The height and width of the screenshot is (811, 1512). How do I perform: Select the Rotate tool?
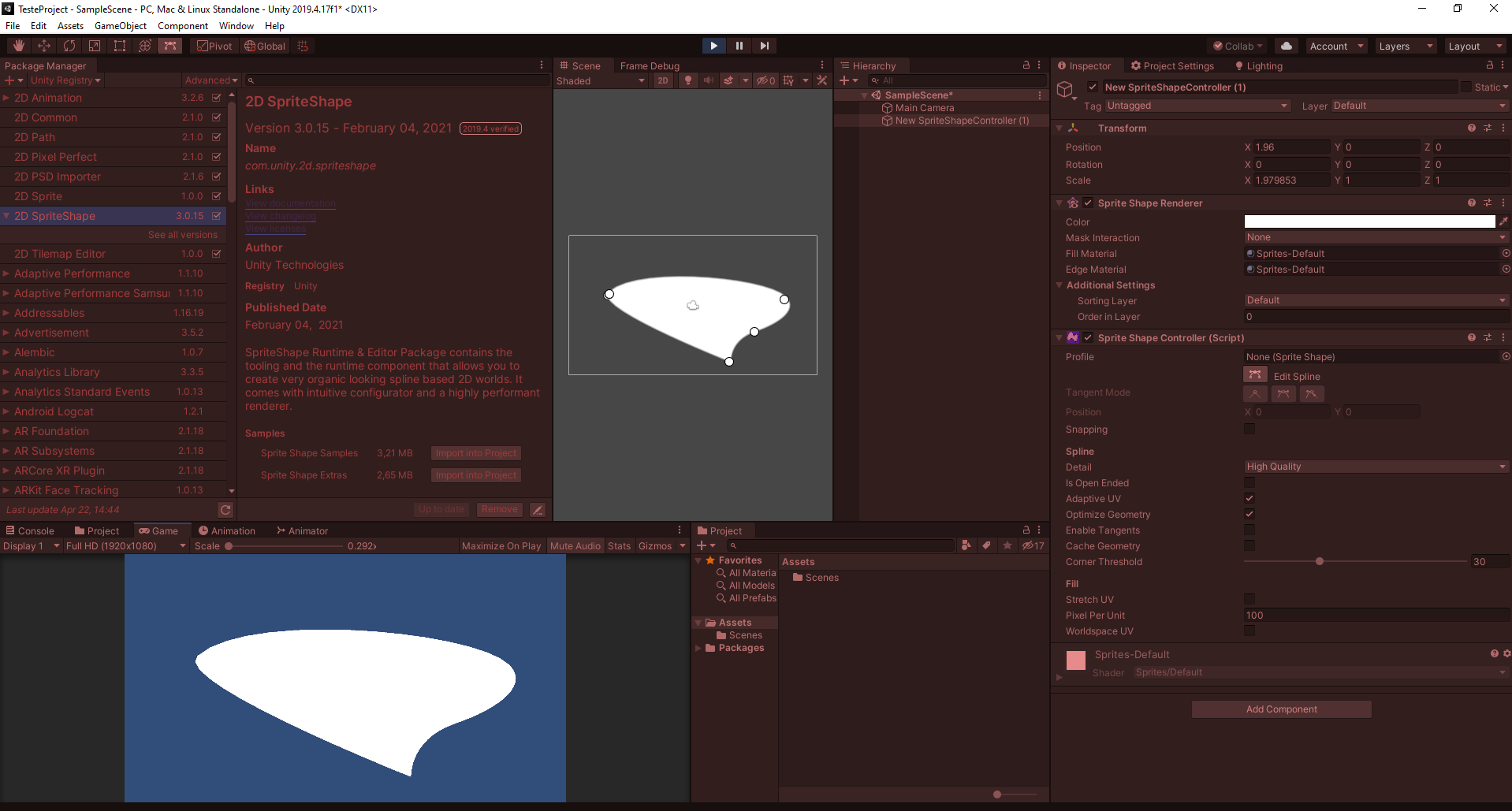pos(69,46)
